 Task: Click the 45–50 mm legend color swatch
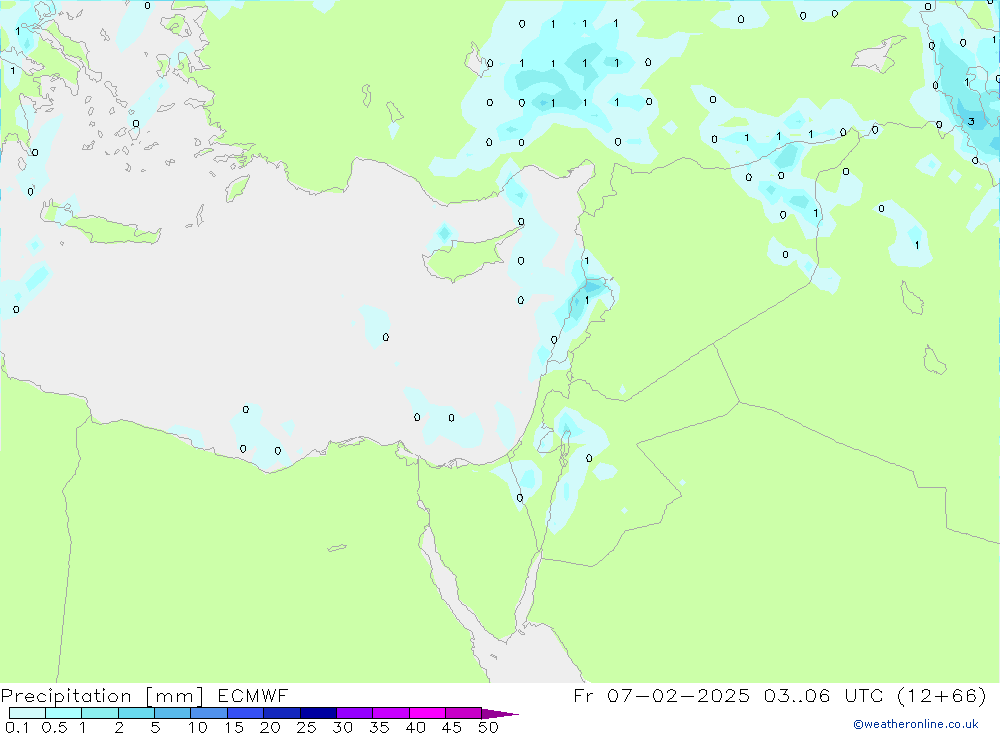(464, 713)
